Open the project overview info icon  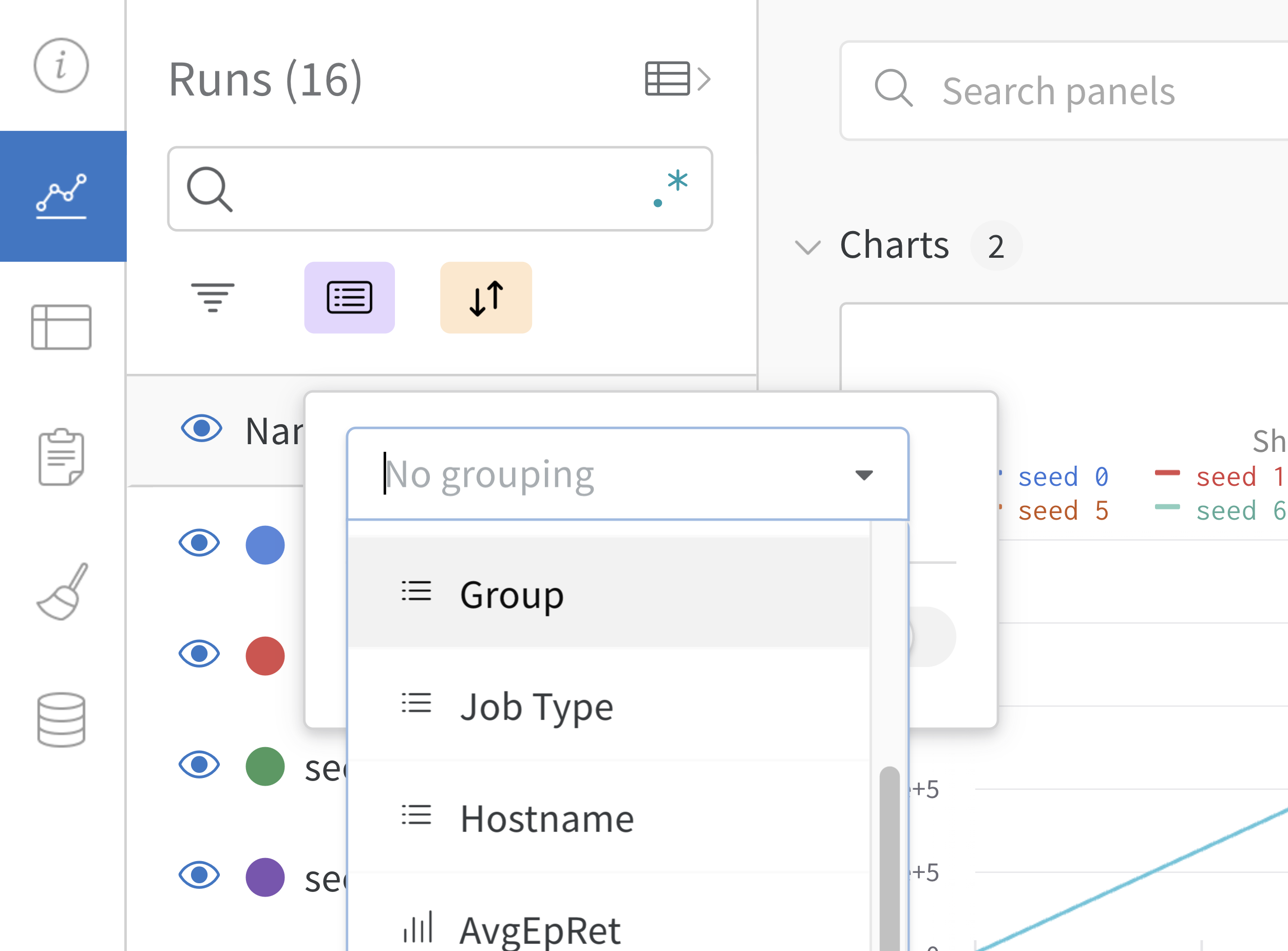[x=61, y=66]
